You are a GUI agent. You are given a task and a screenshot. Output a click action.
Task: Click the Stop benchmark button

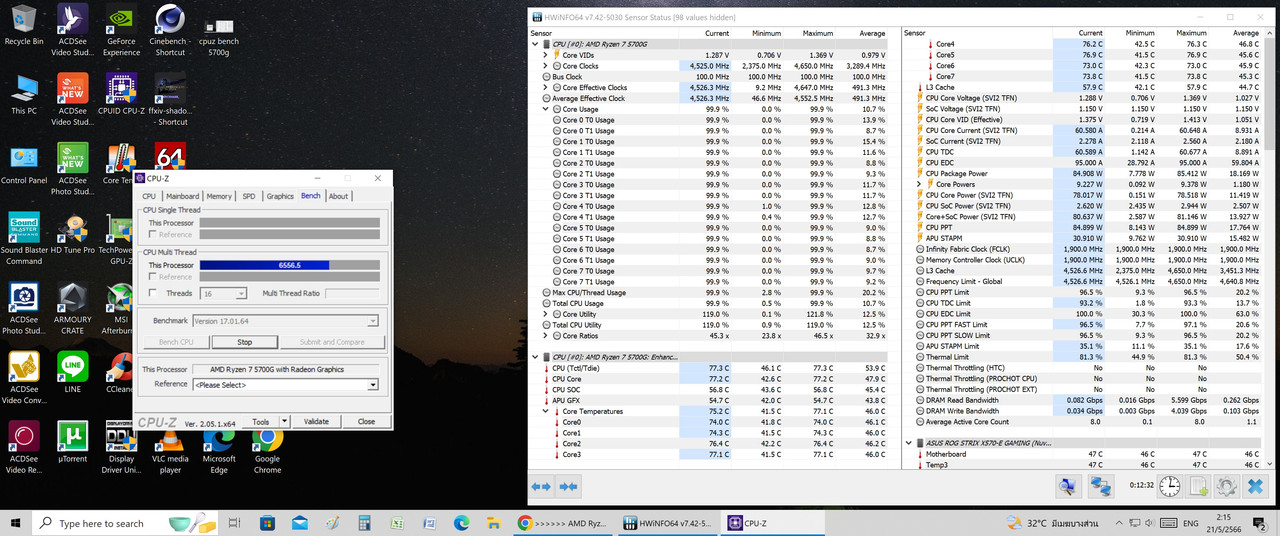(245, 342)
